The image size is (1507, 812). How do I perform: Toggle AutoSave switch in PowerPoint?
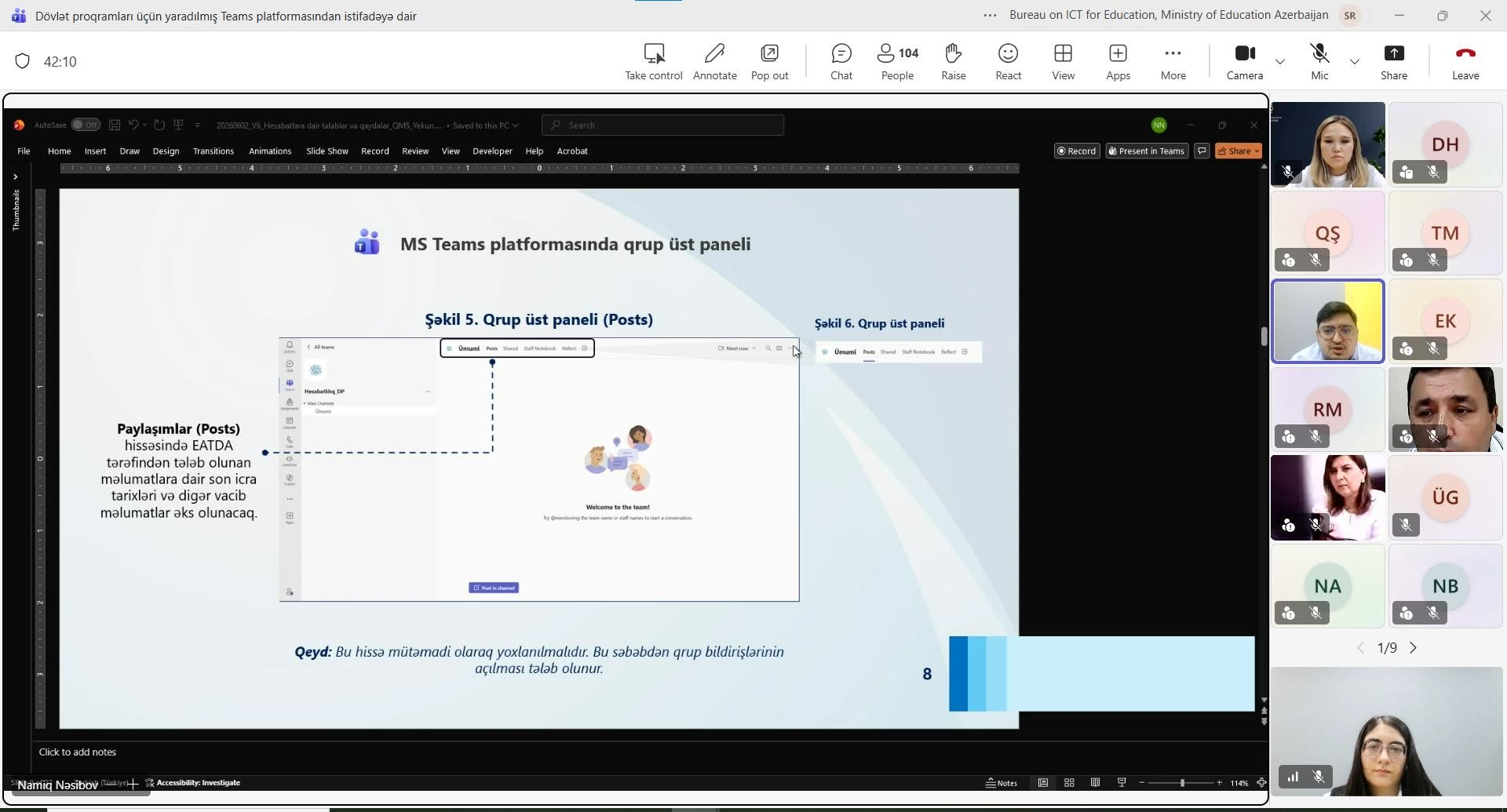click(x=86, y=125)
